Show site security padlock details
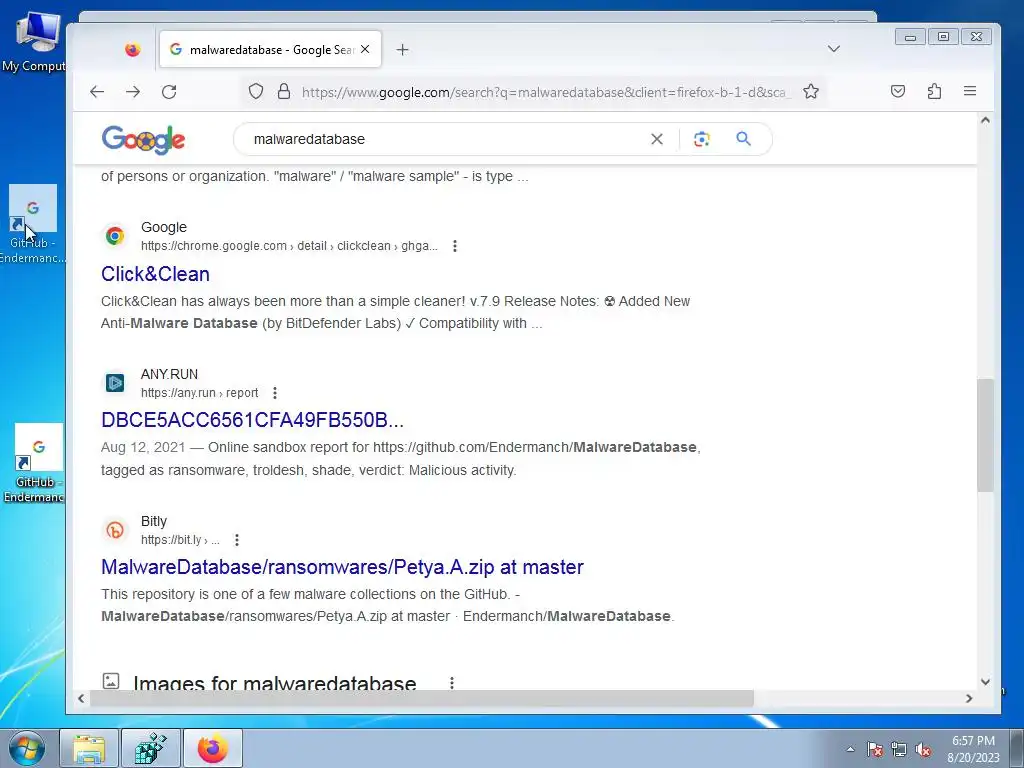The width and height of the screenshot is (1024, 768). (283, 91)
